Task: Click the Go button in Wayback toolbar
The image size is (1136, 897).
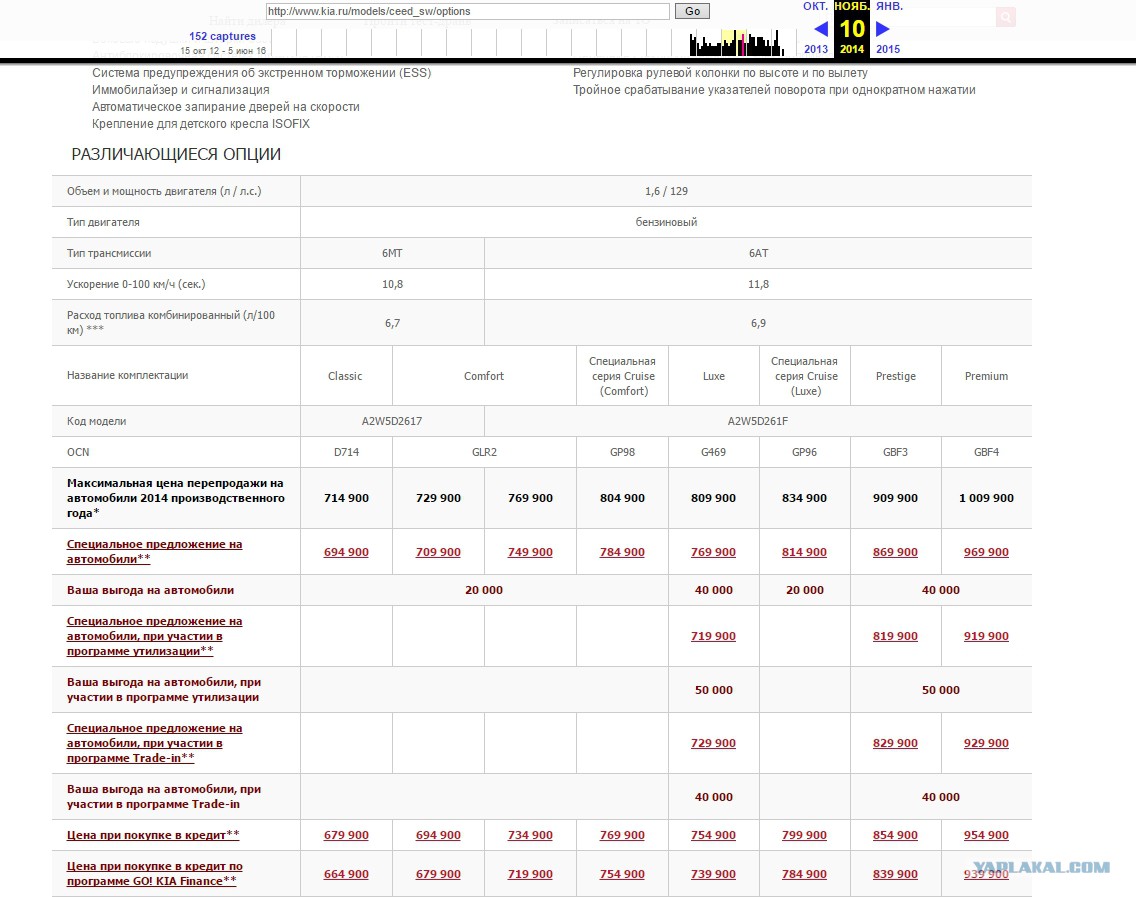Action: coord(692,11)
